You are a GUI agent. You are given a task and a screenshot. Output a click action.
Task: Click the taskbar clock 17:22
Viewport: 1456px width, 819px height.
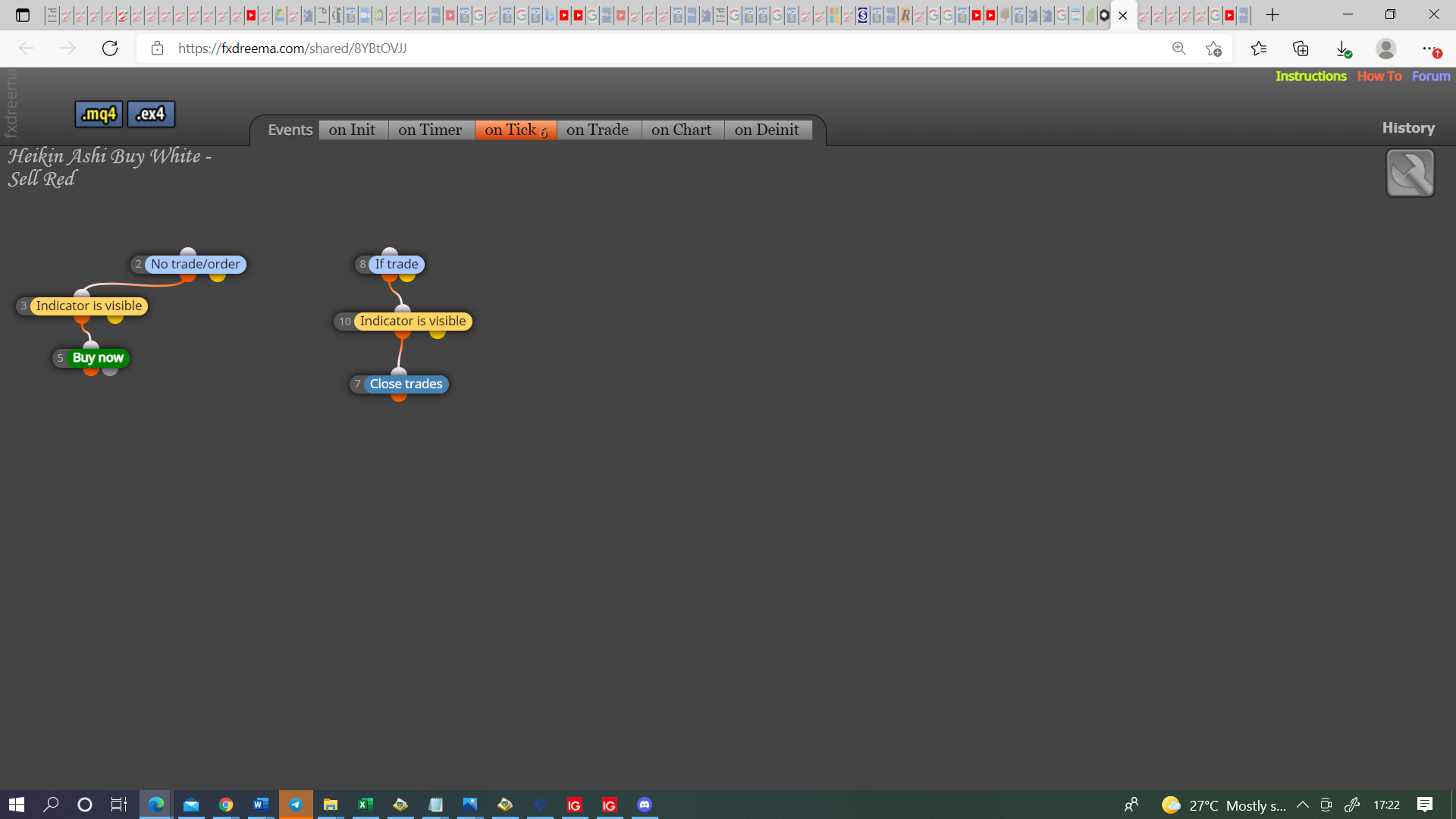[1386, 805]
